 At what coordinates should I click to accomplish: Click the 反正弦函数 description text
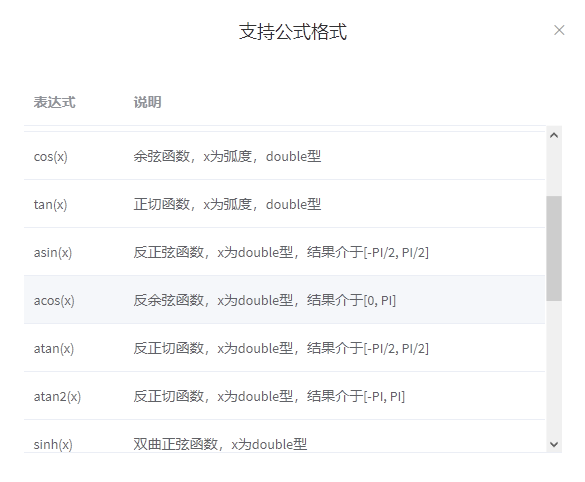coord(281,253)
